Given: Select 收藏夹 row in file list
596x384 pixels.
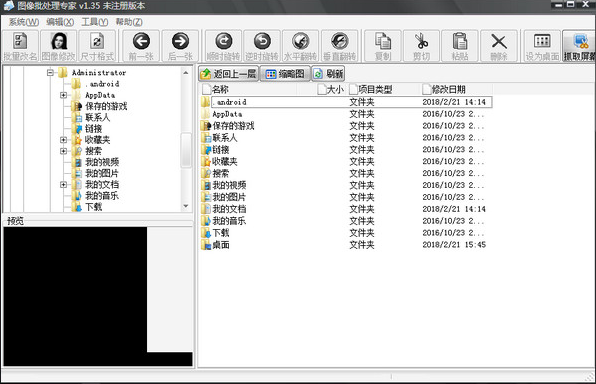Looking at the screenshot, I should click(x=346, y=161).
